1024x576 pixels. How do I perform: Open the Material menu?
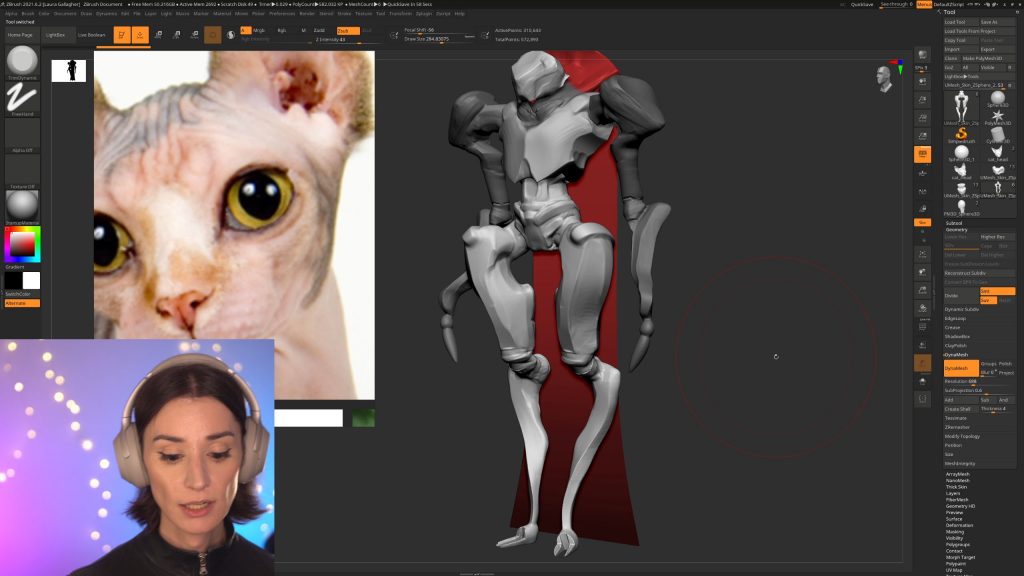(x=222, y=13)
